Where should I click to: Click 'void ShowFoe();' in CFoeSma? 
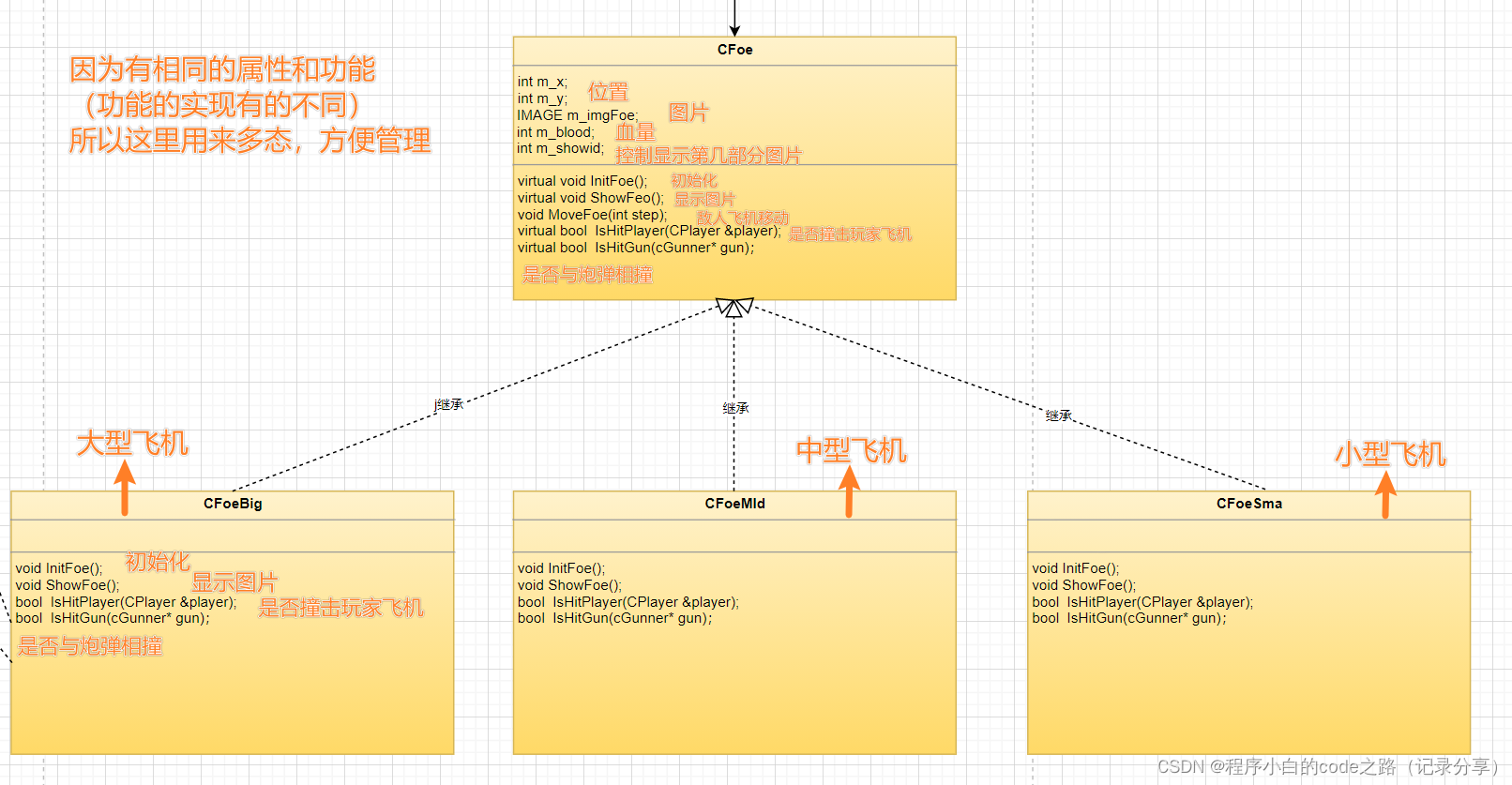(1084, 585)
